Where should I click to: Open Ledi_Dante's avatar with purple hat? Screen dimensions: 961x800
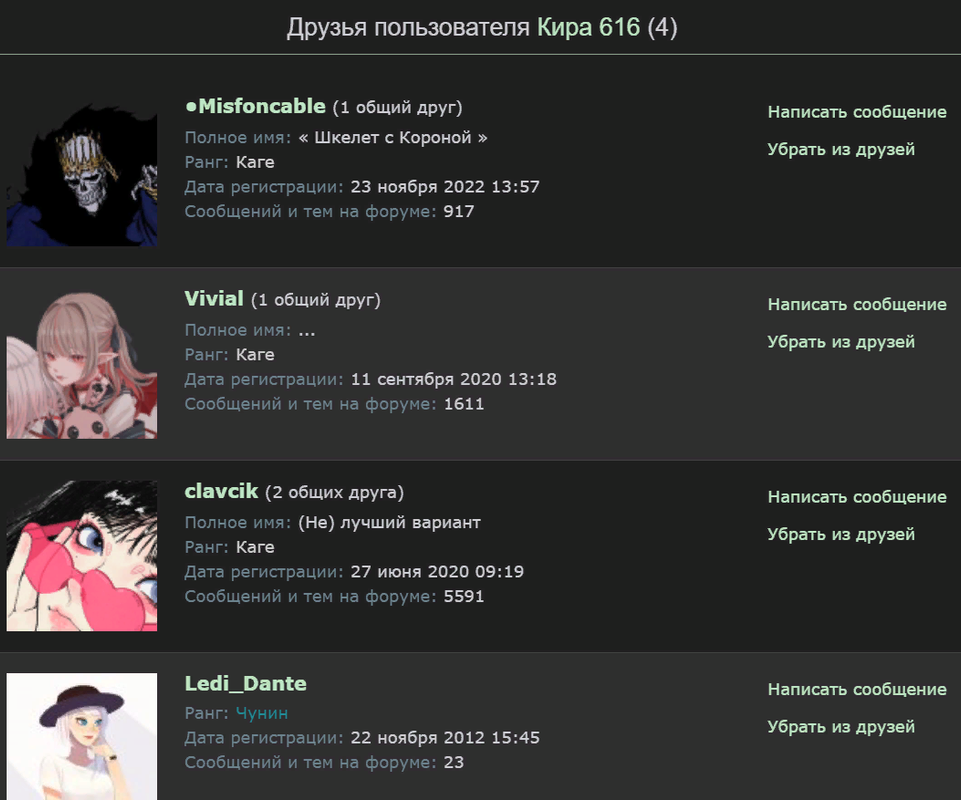click(x=82, y=736)
